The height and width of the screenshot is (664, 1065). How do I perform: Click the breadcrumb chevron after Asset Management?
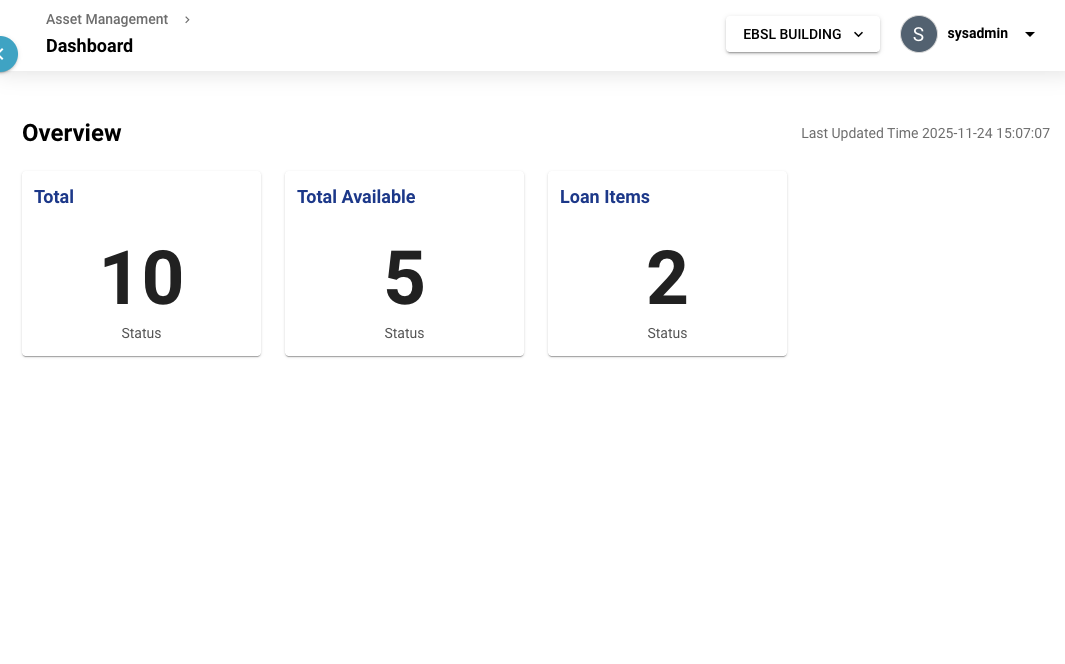(x=187, y=19)
